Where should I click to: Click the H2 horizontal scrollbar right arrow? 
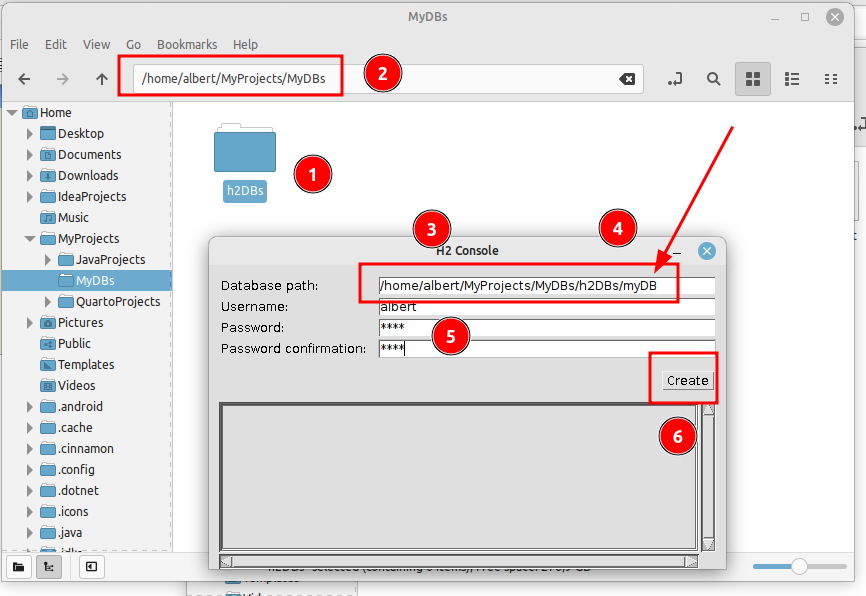click(691, 562)
